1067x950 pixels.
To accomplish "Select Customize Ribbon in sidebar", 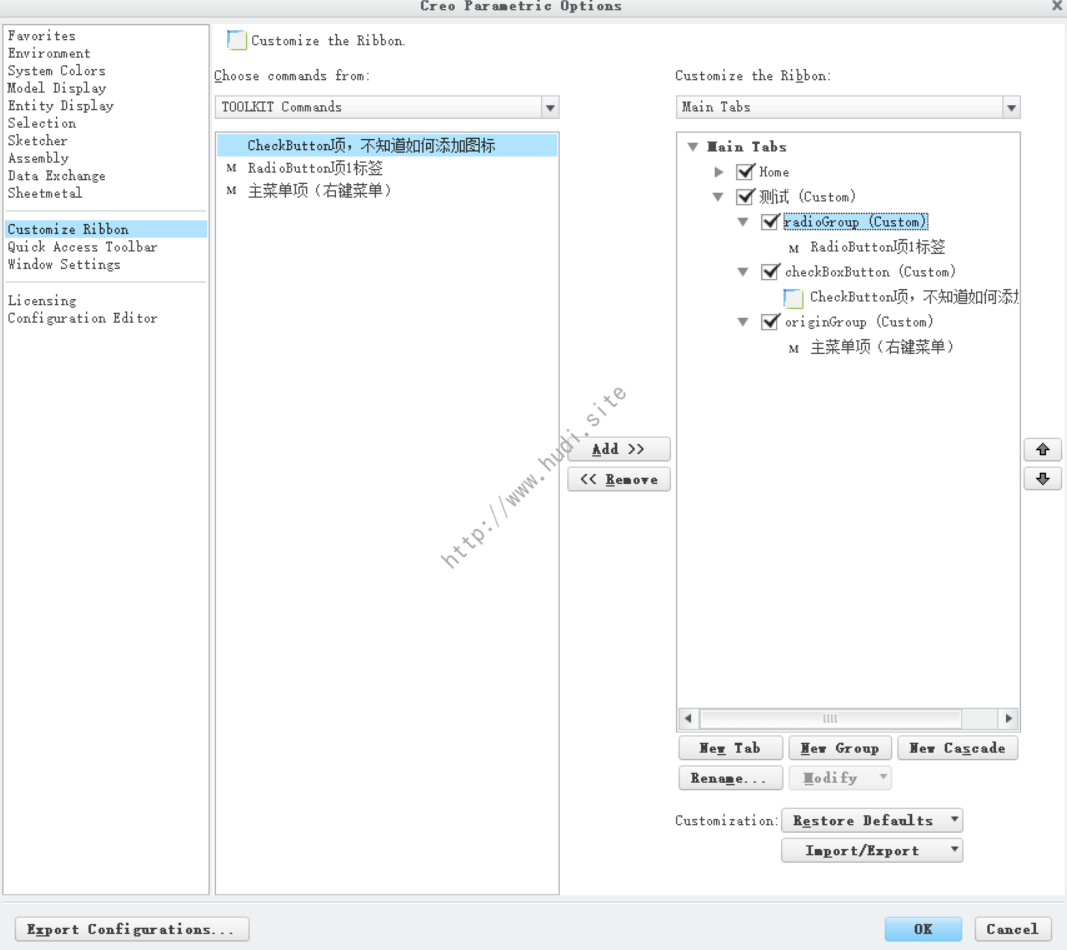I will tap(105, 229).
